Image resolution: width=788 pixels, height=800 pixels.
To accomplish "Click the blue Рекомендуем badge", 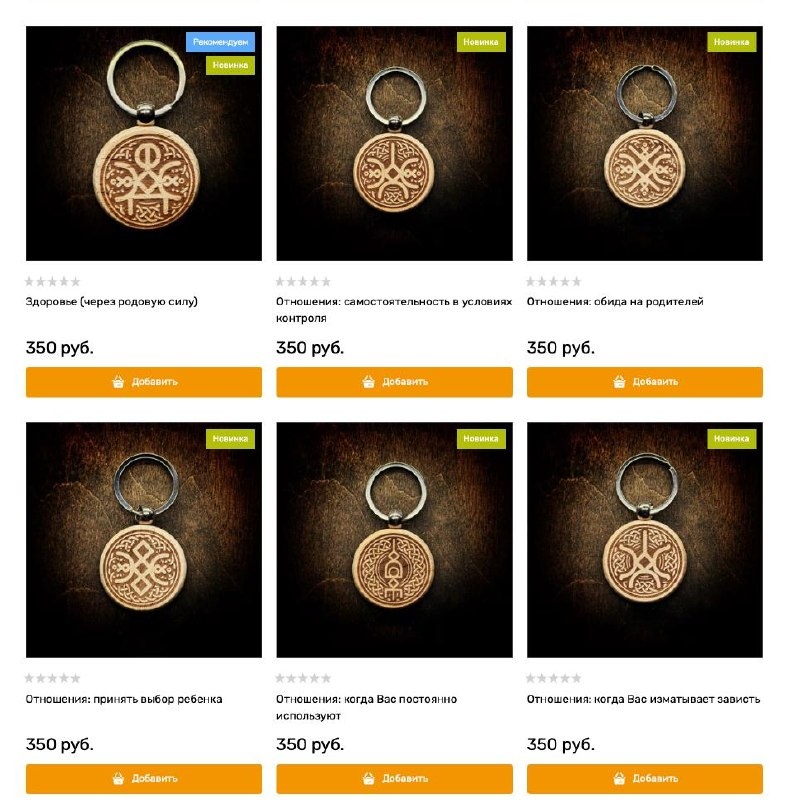I will click(x=220, y=42).
